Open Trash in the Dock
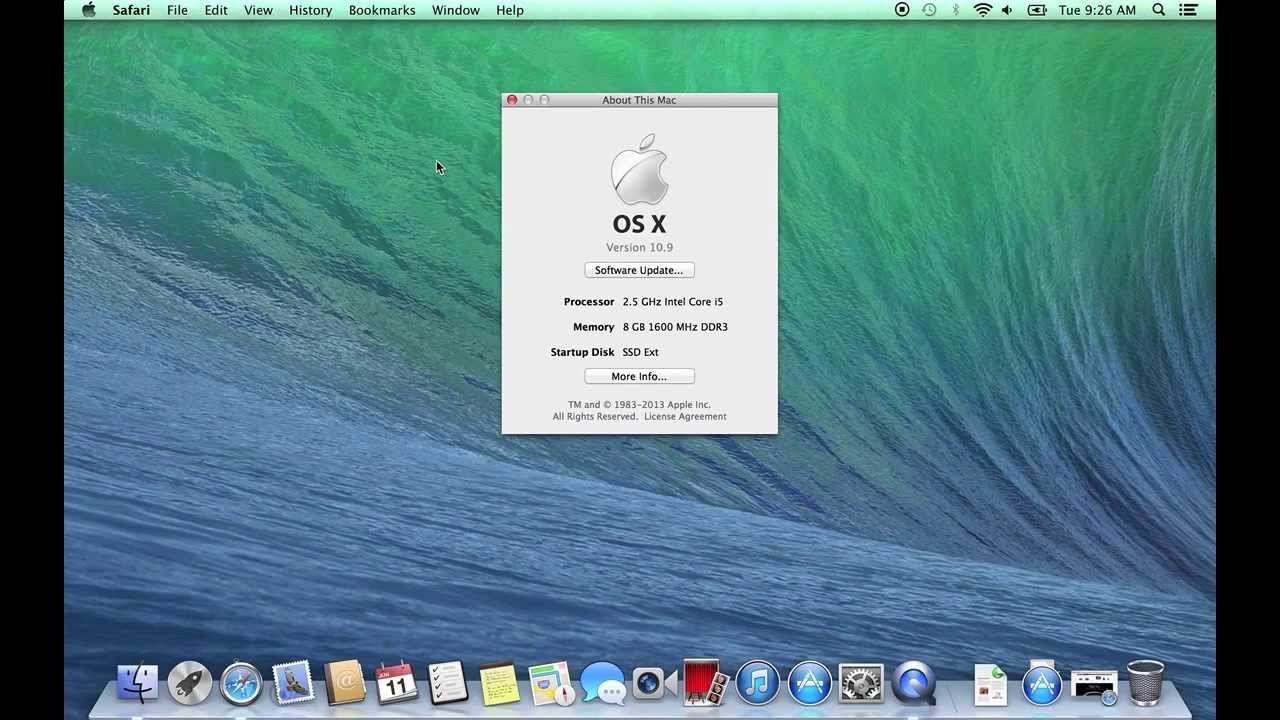This screenshot has width=1280, height=720. (x=1145, y=683)
